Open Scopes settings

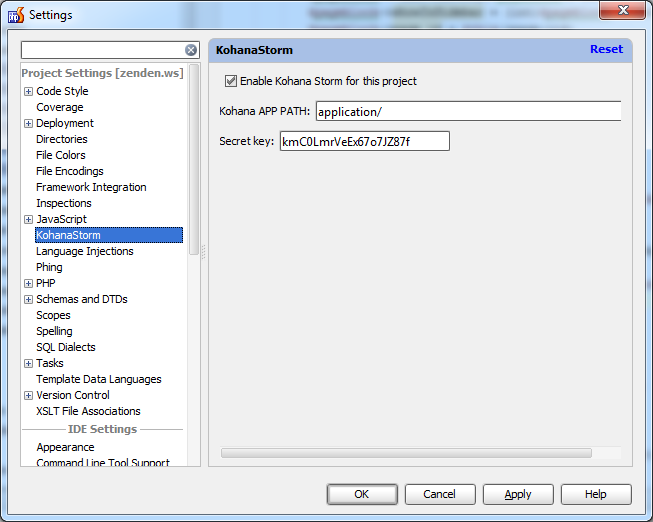pos(53,315)
